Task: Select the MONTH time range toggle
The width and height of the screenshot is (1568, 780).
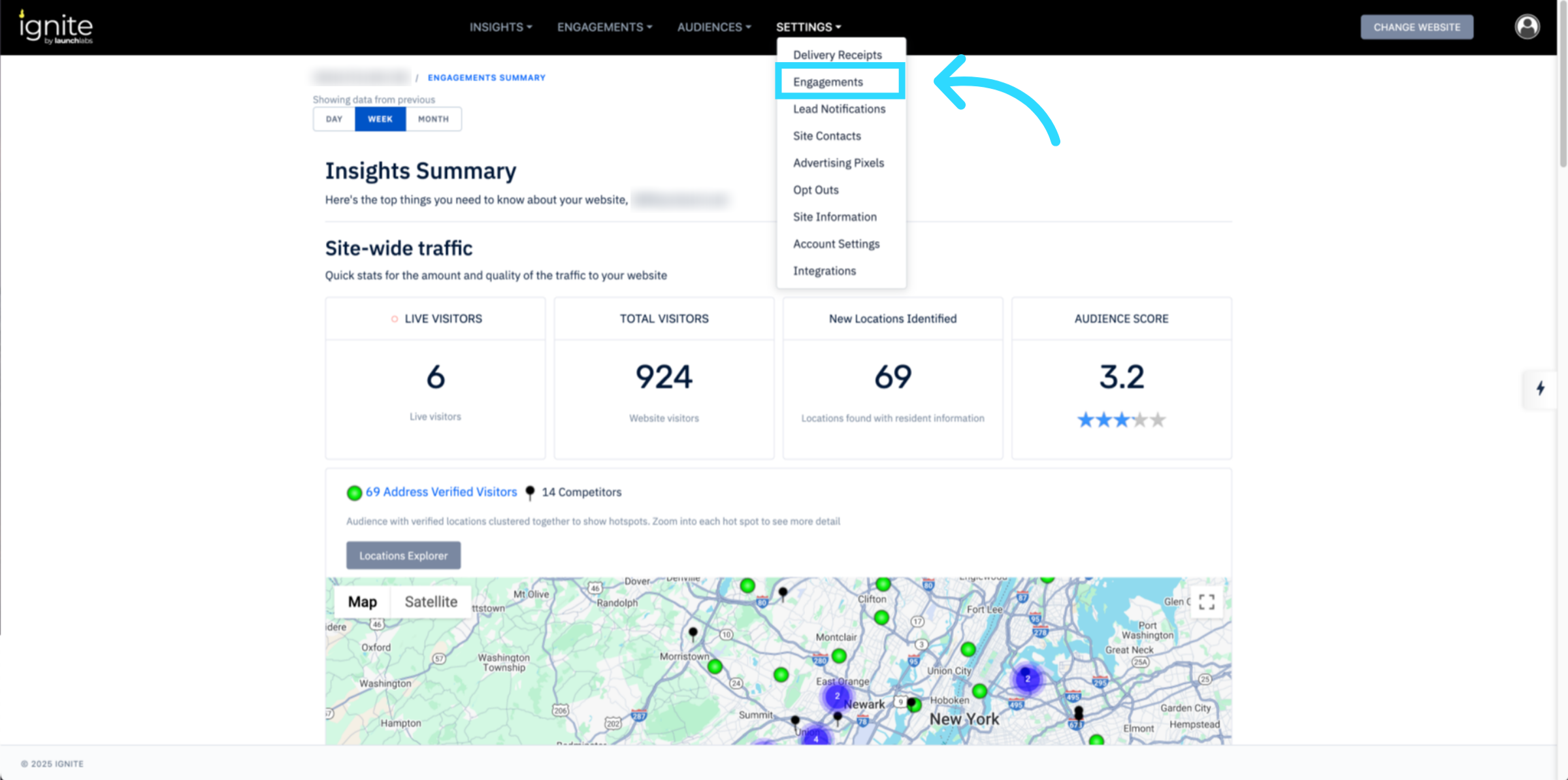Action: [433, 119]
